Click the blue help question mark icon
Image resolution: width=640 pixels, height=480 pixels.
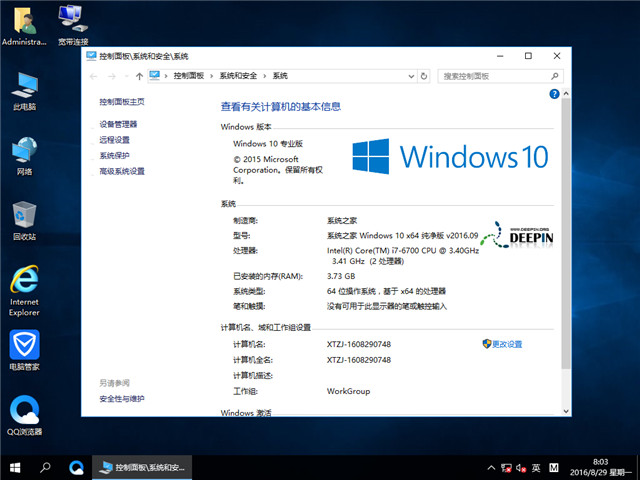(x=553, y=93)
